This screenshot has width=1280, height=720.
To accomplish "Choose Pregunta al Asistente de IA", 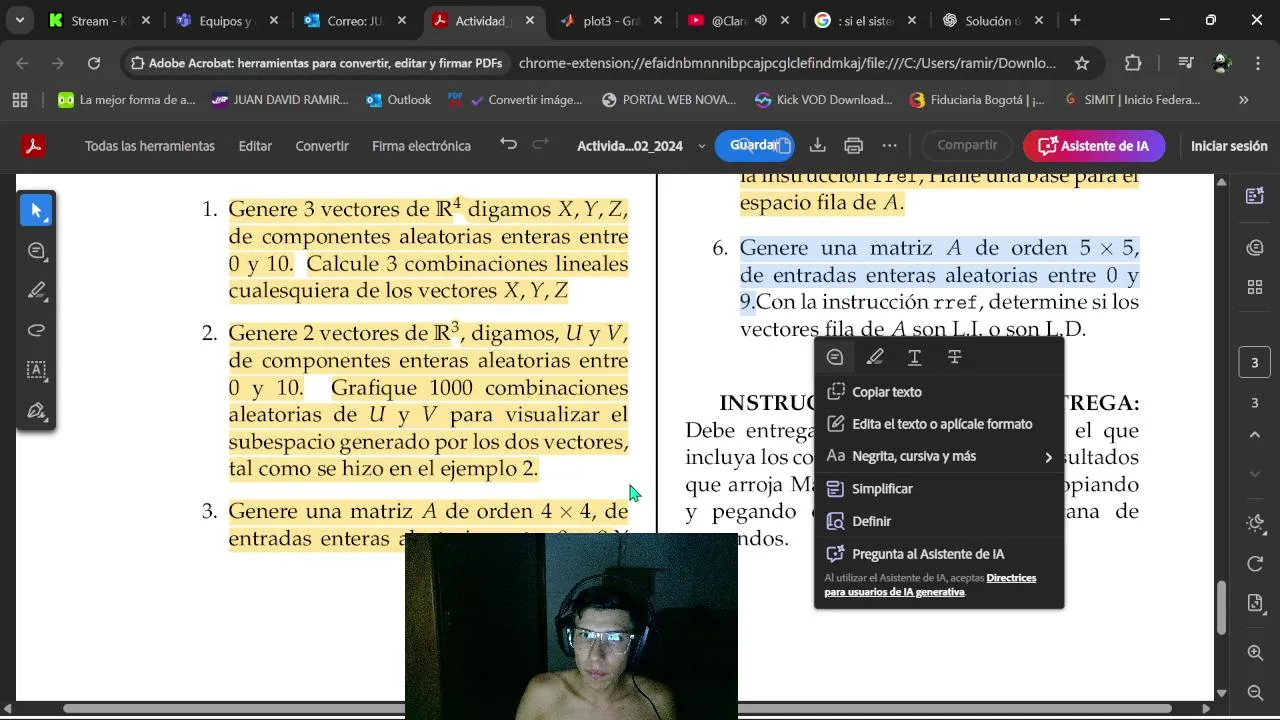I will tap(939, 554).
